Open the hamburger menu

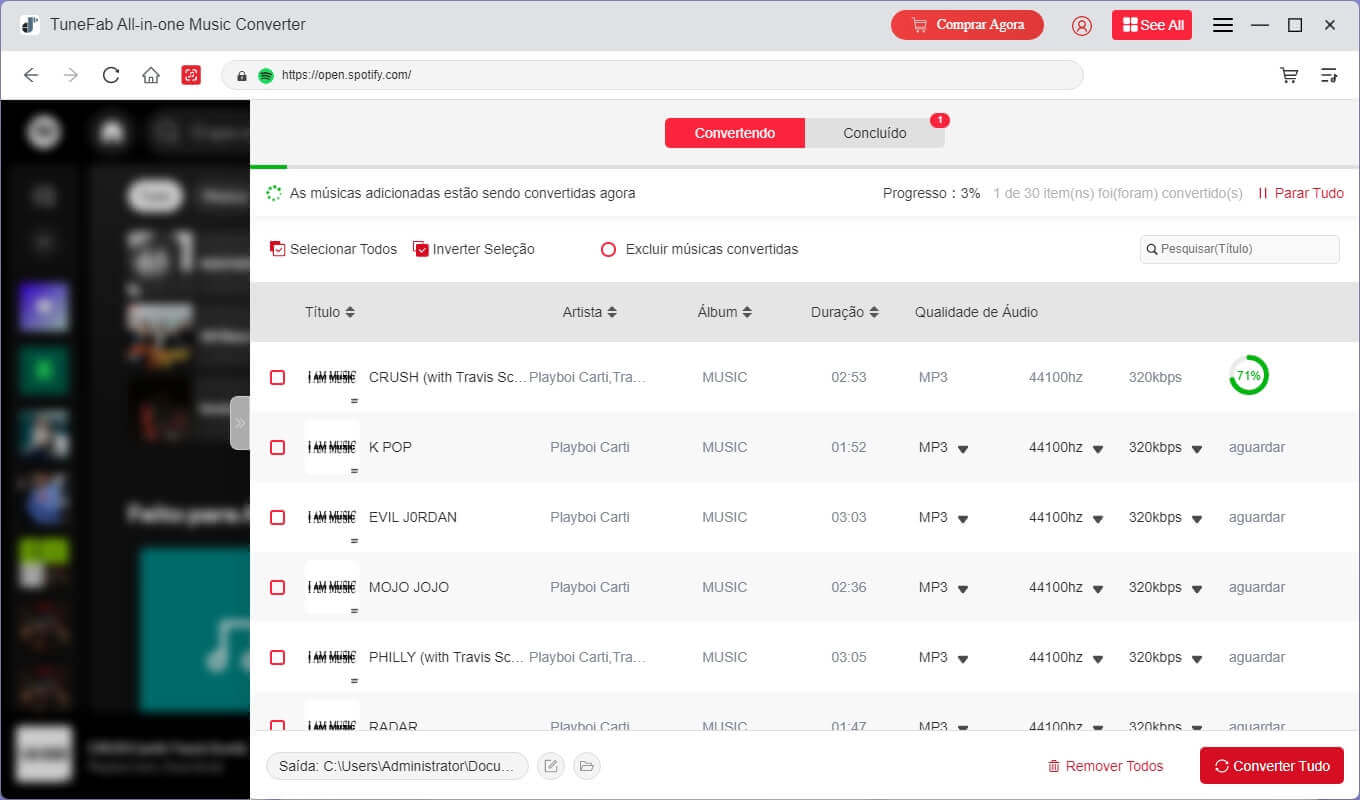point(1223,25)
